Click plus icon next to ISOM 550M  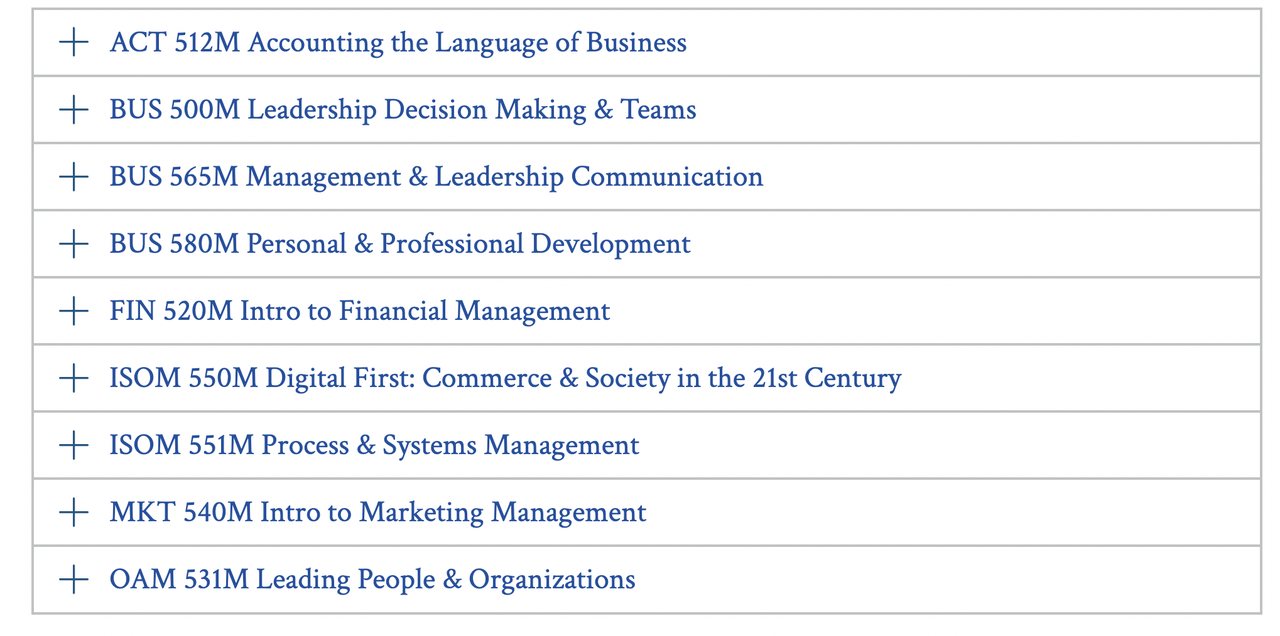[74, 377]
